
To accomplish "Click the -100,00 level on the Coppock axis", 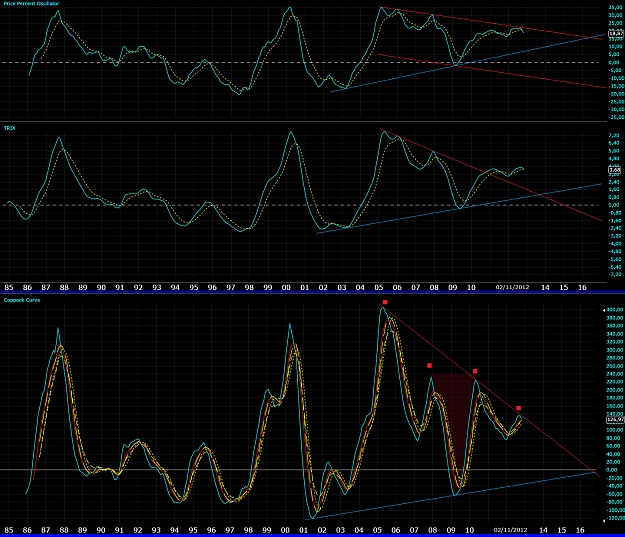I will 615,510.
